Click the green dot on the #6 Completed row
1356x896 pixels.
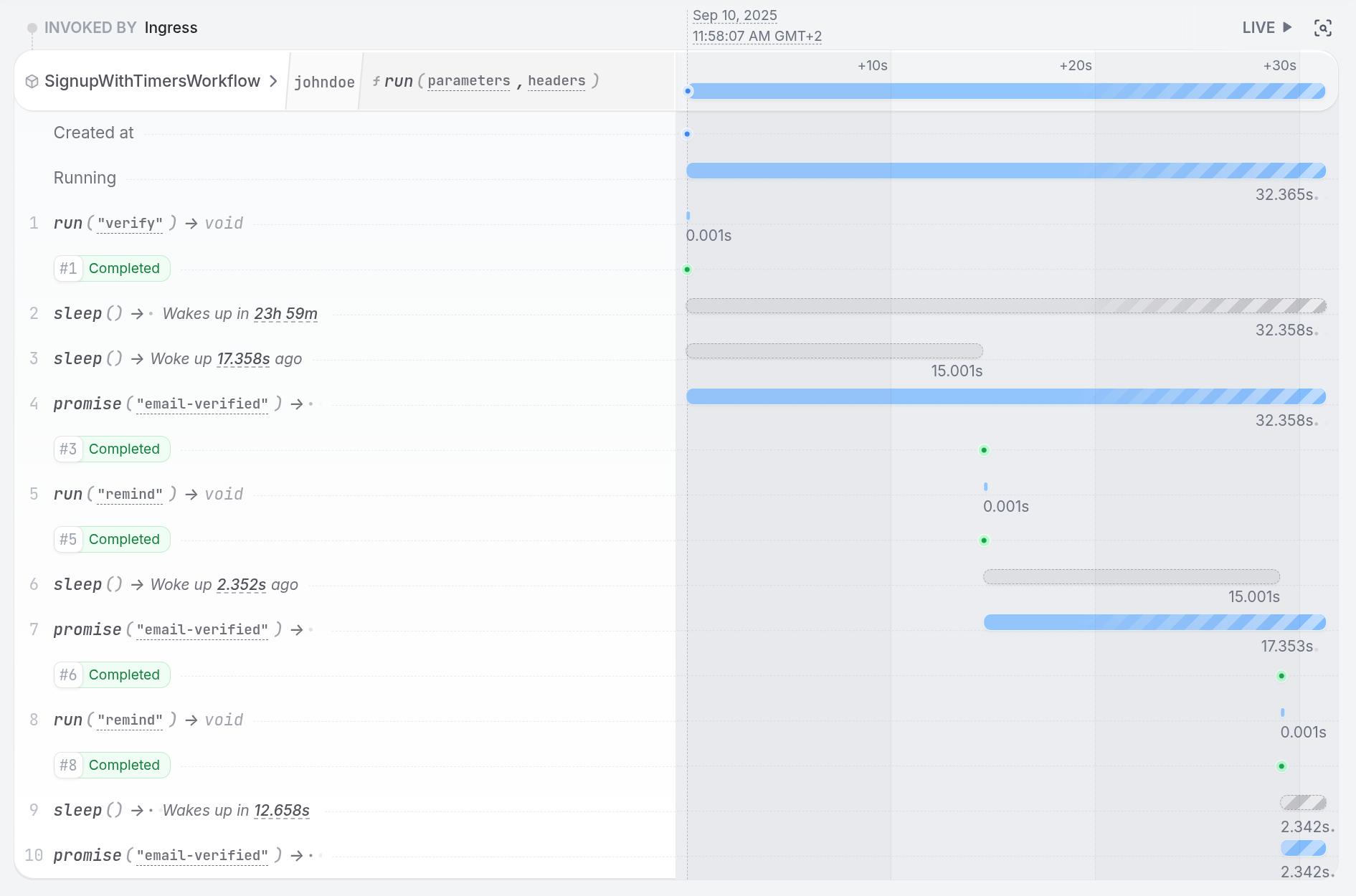[x=1281, y=675]
